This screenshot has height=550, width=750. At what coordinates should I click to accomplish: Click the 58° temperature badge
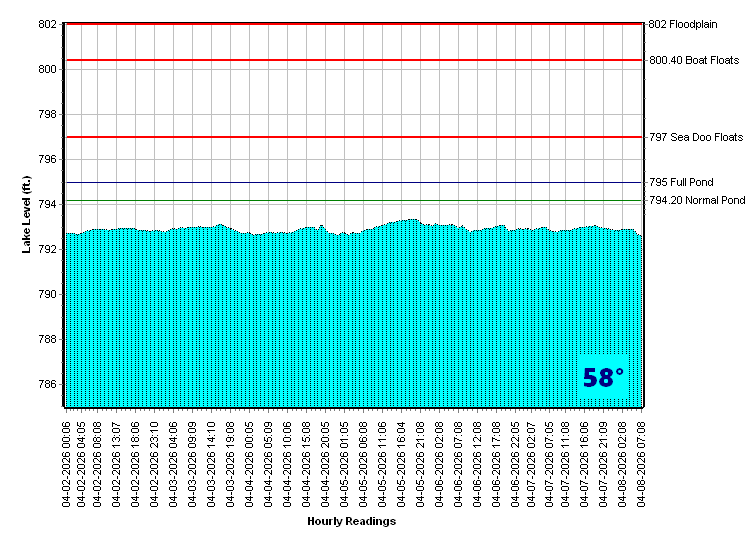[x=603, y=378]
